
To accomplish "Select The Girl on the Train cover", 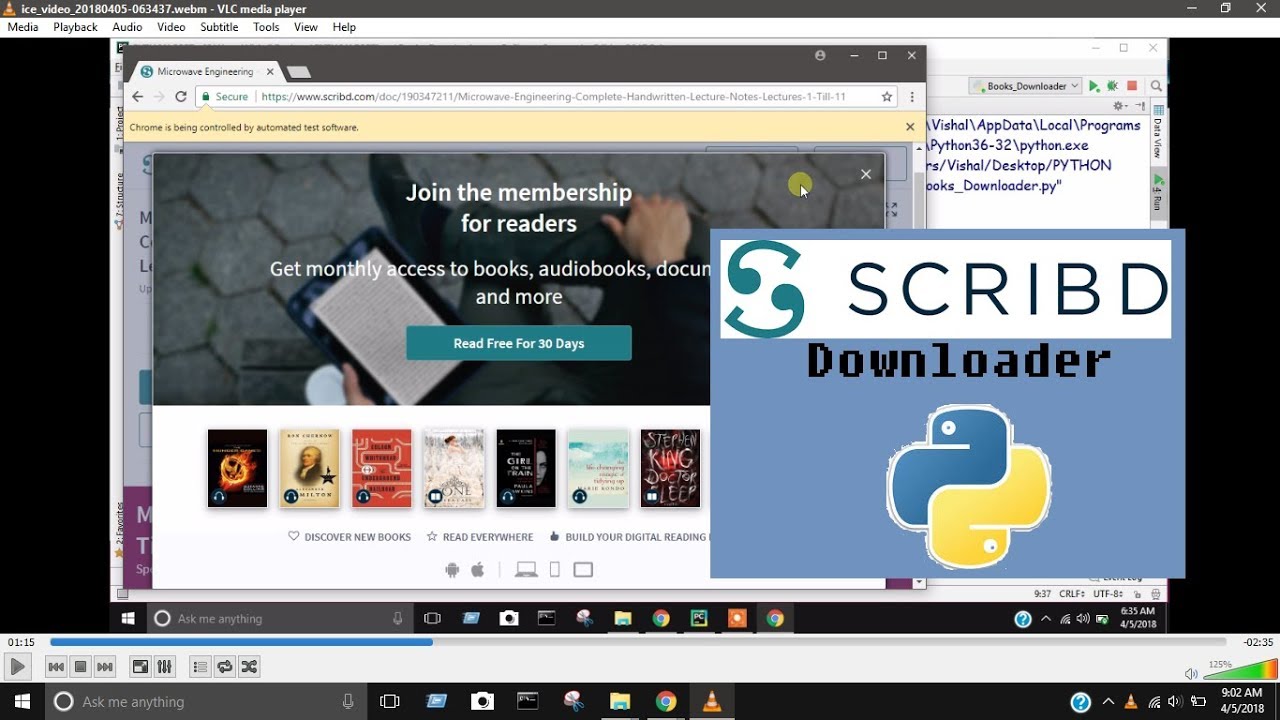I will (x=526, y=468).
